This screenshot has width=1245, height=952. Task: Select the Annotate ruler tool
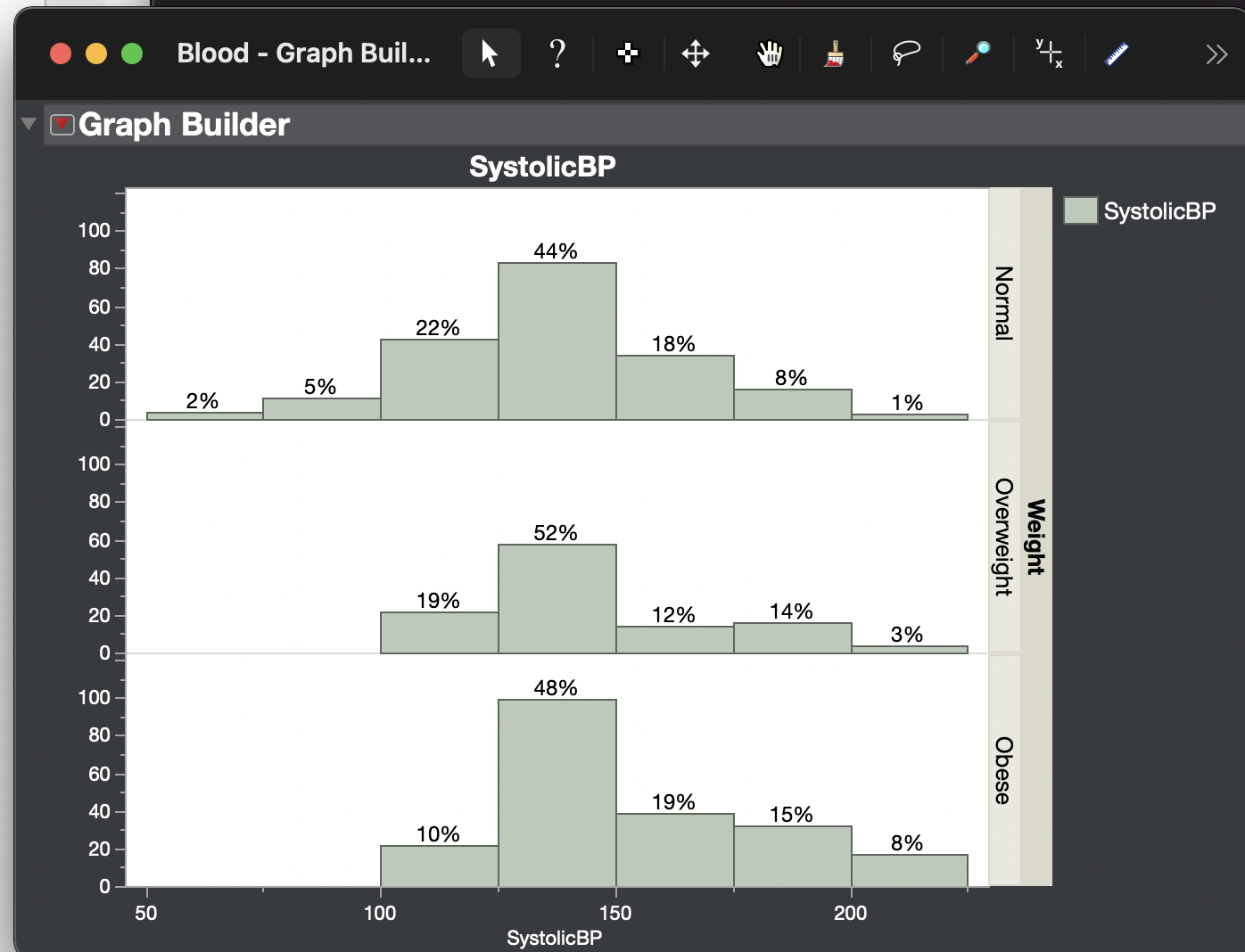[1117, 54]
